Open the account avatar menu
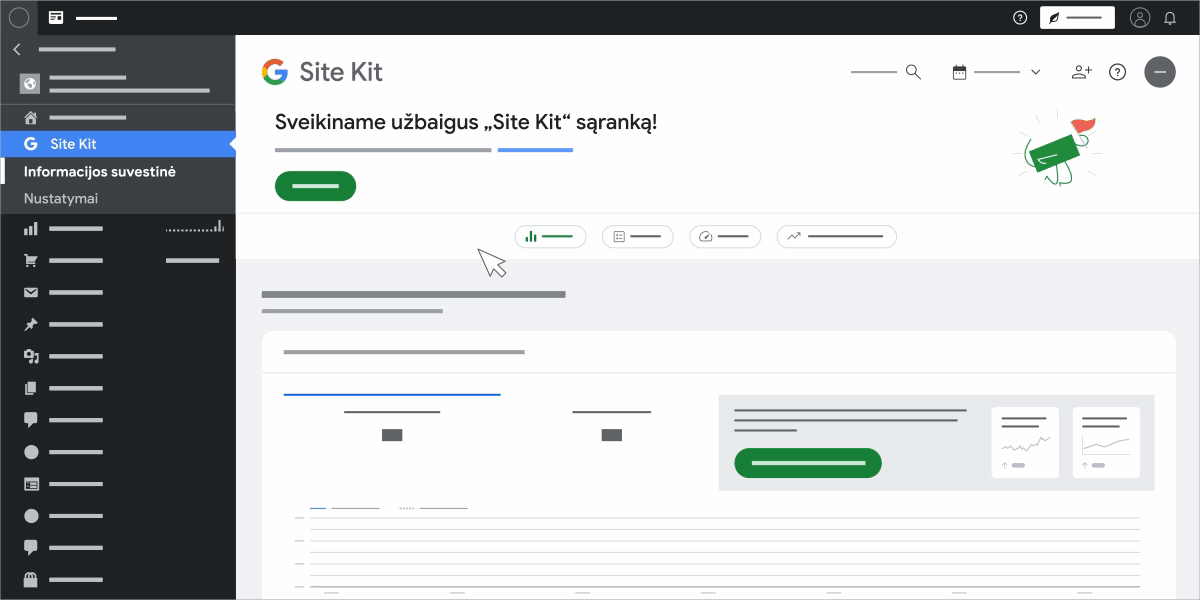 1140,17
